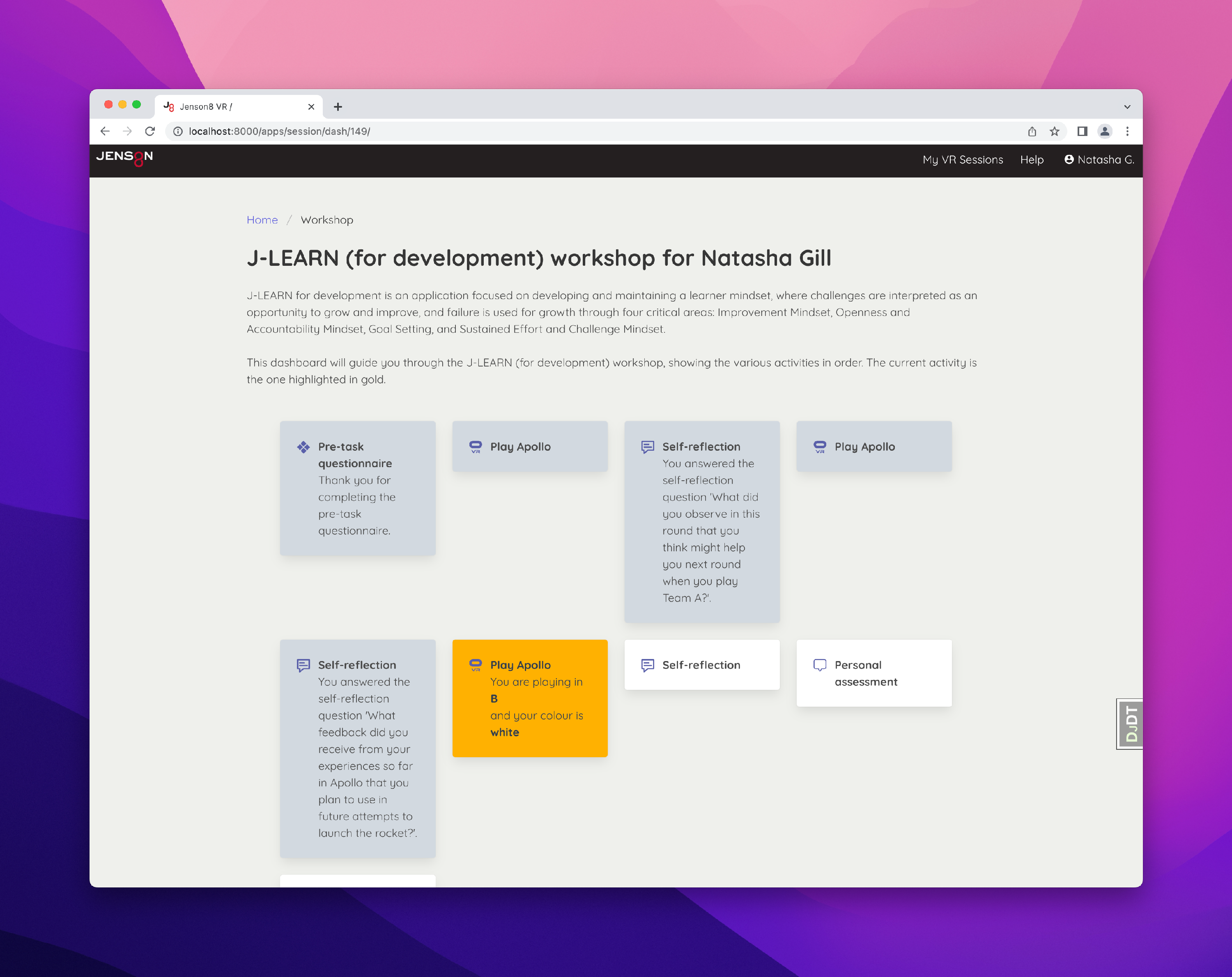Open the top-right Play Apollo card
The height and width of the screenshot is (977, 1232).
tap(874, 447)
